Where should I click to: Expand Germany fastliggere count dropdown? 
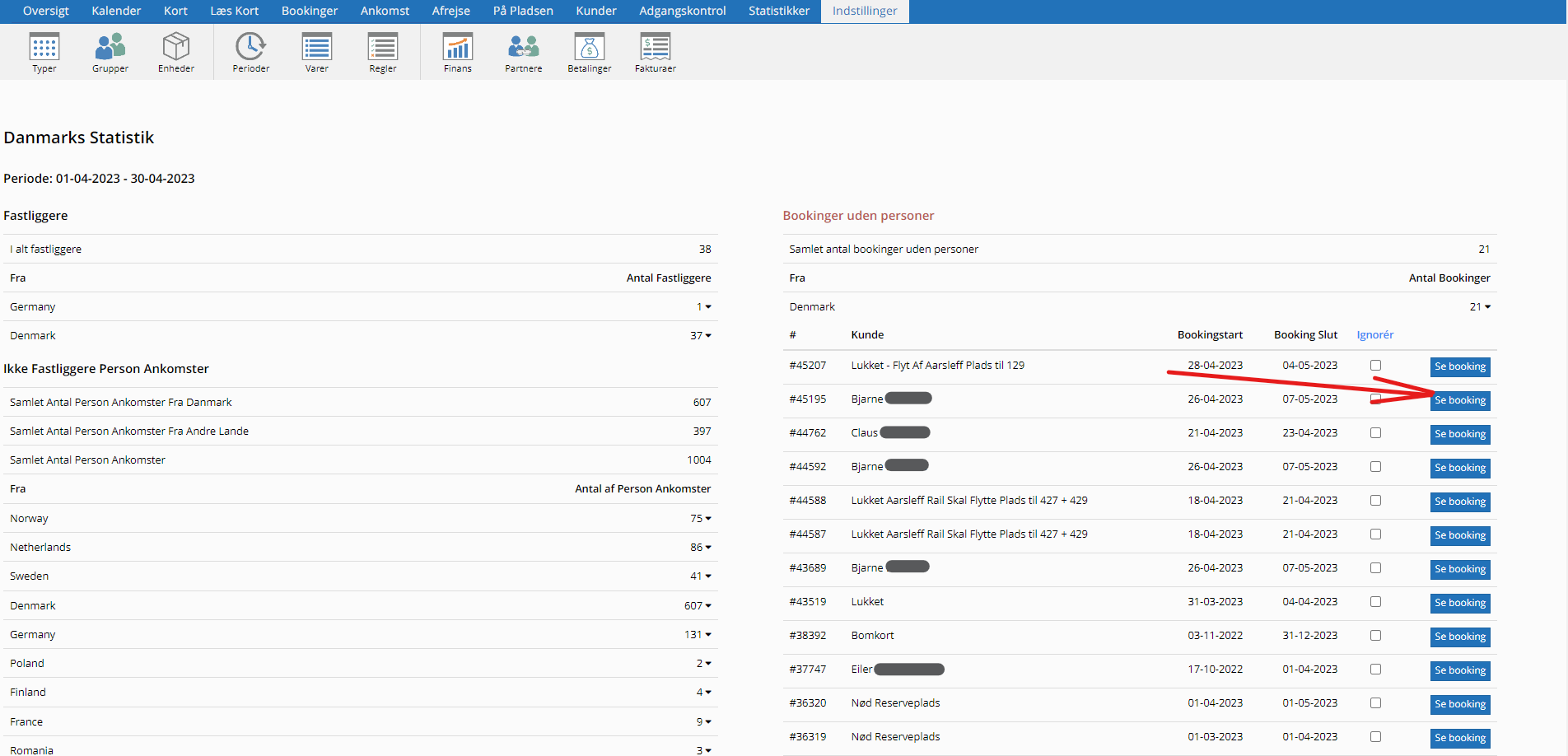coord(707,307)
